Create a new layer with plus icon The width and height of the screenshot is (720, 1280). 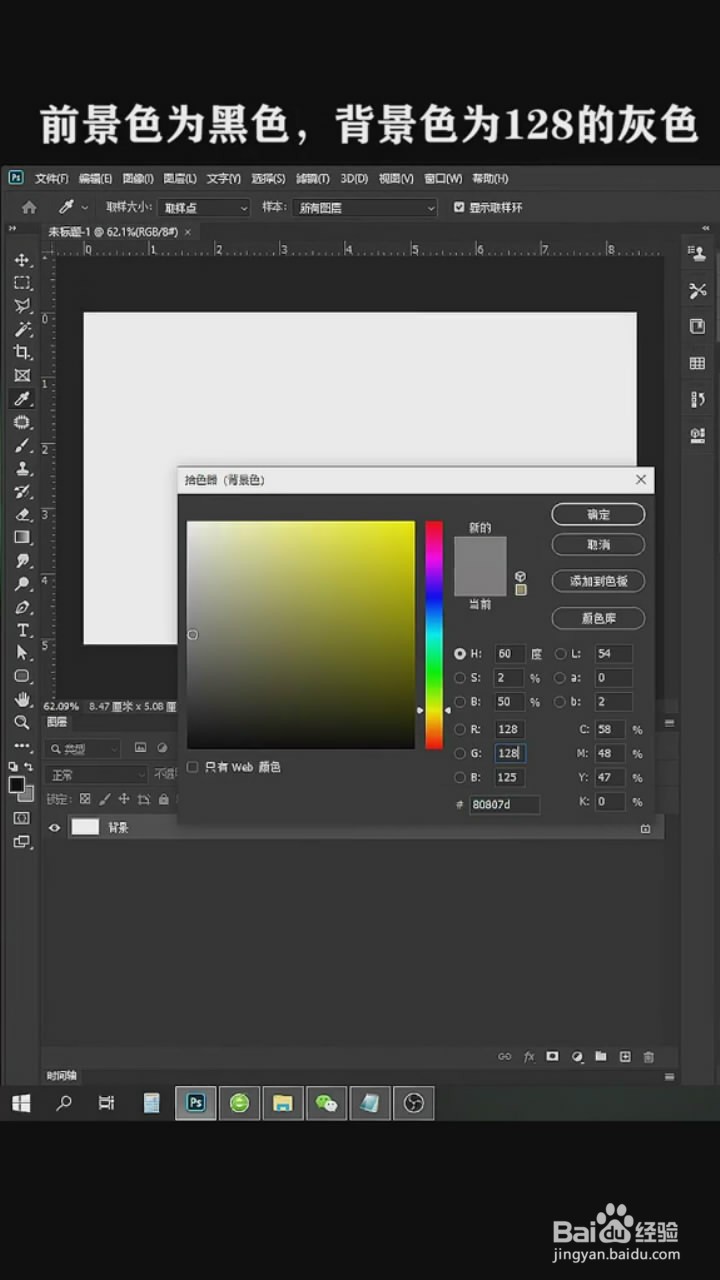tap(625, 1056)
